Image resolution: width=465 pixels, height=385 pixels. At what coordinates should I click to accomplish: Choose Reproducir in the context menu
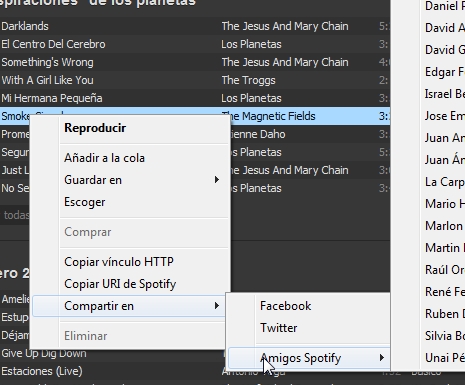click(95, 128)
